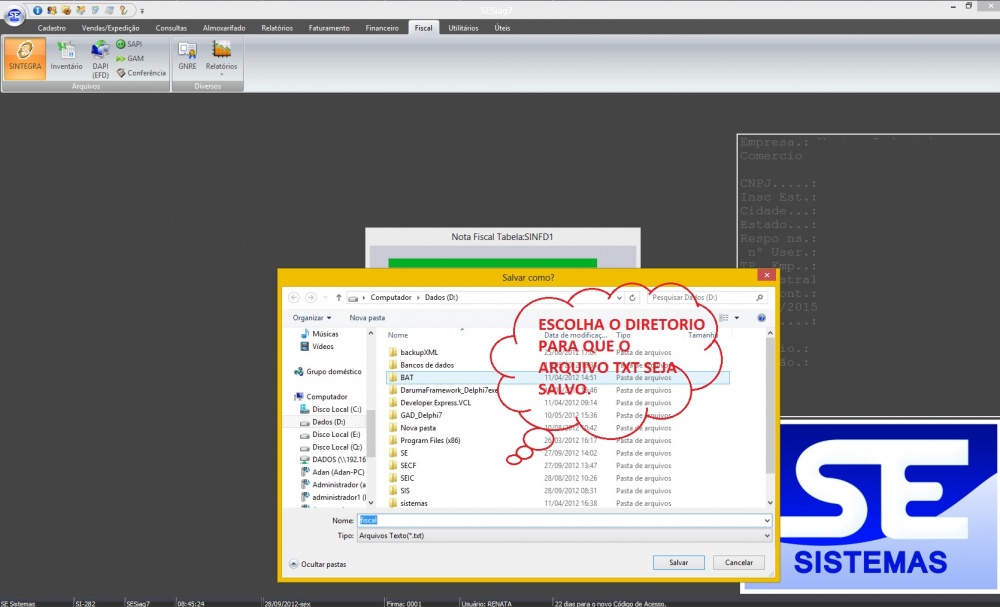Switch to the Faturamento ribbon tab
This screenshot has width=1000, height=607.
329,28
